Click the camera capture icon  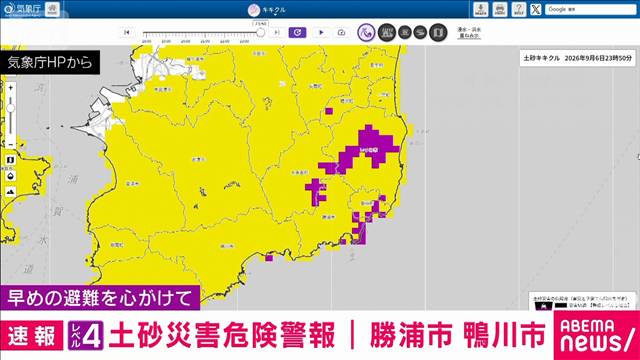coord(342,32)
